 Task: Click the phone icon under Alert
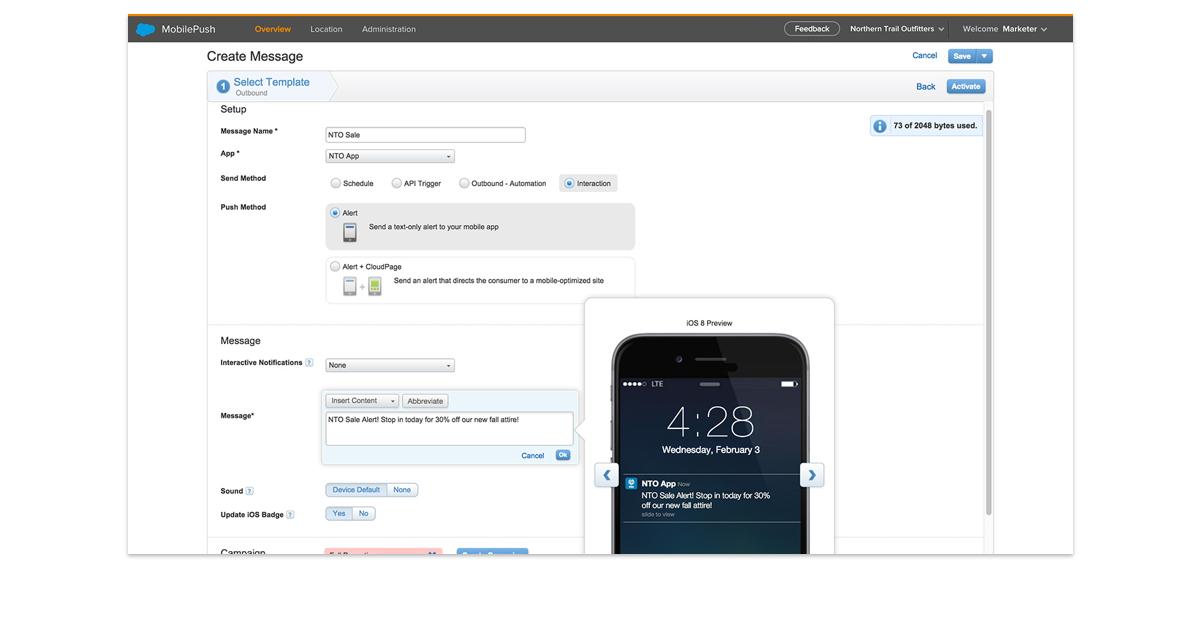click(x=350, y=232)
